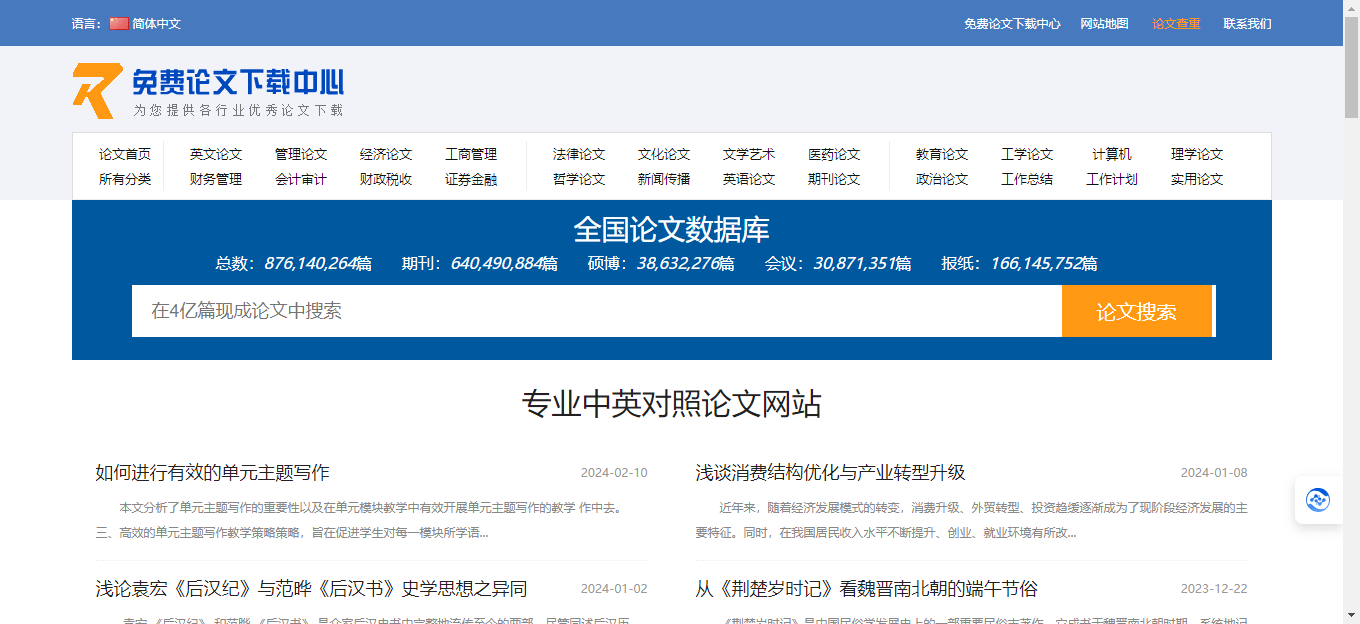The height and width of the screenshot is (624, 1360).
Task: Open the article 如何进行有效的单元主题写作
Action: [212, 474]
